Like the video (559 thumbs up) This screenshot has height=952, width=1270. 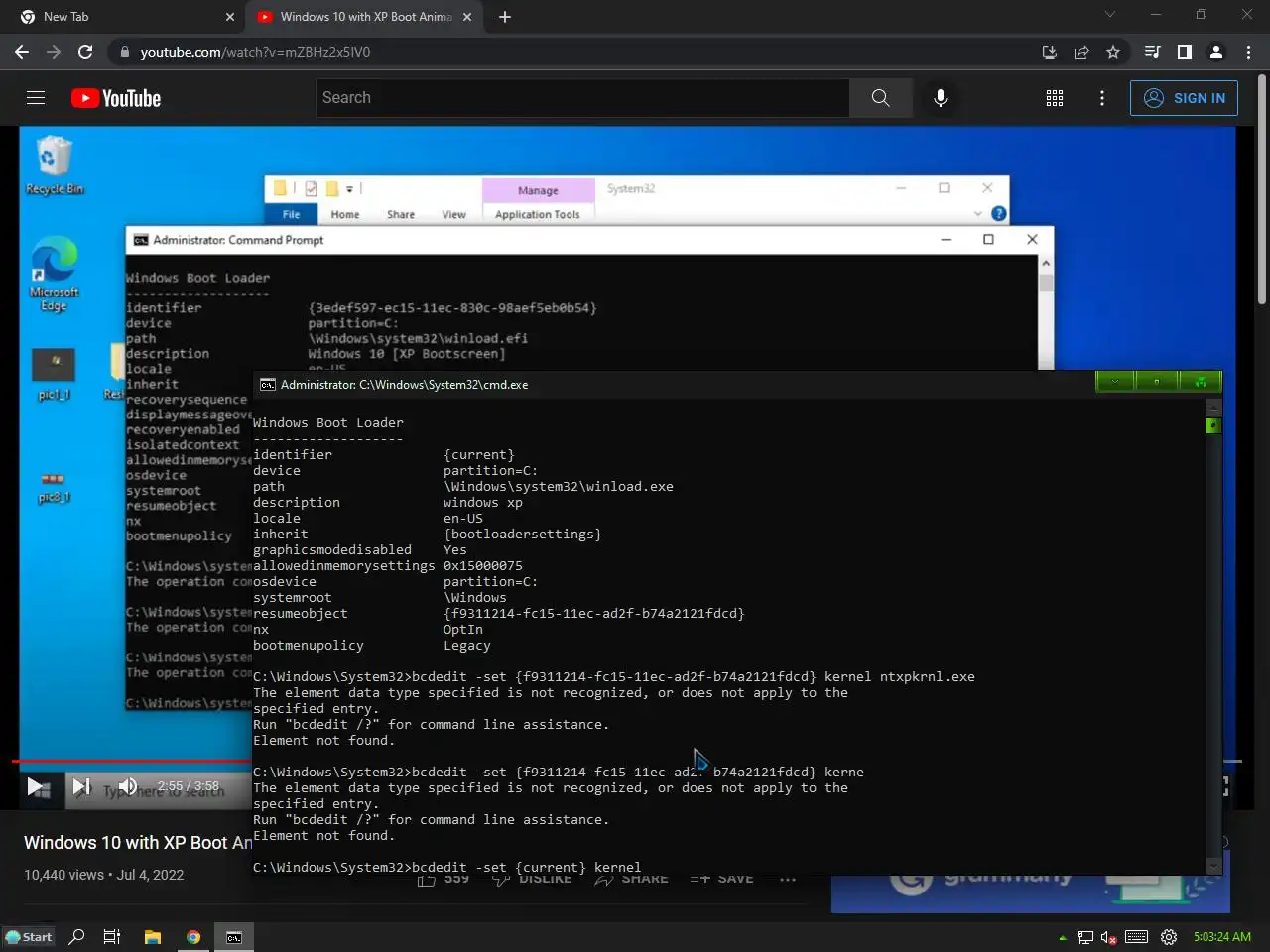(x=444, y=879)
